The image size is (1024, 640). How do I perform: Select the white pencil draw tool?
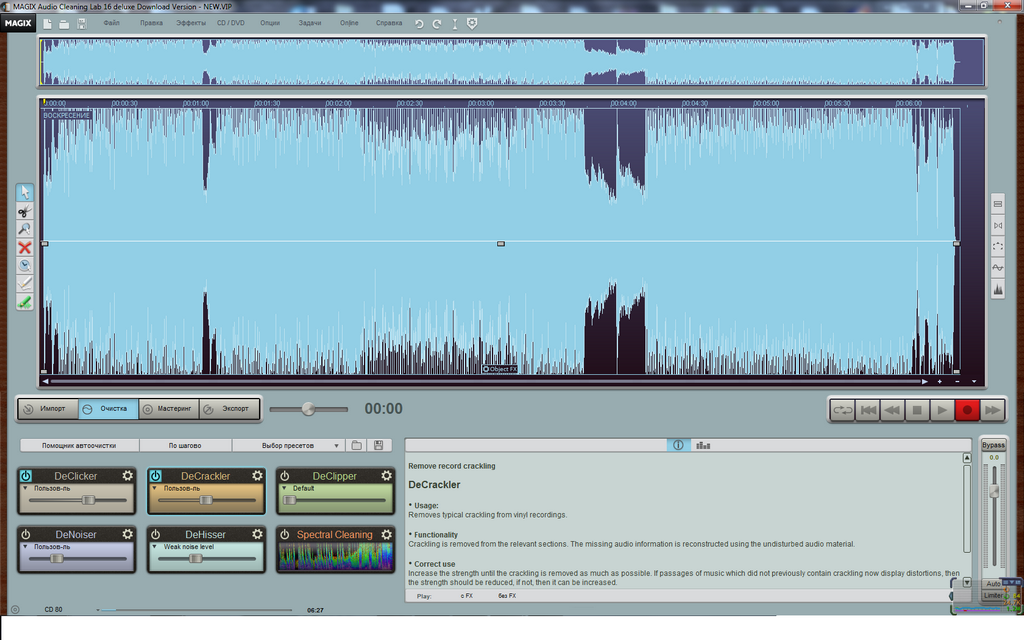[x=25, y=284]
